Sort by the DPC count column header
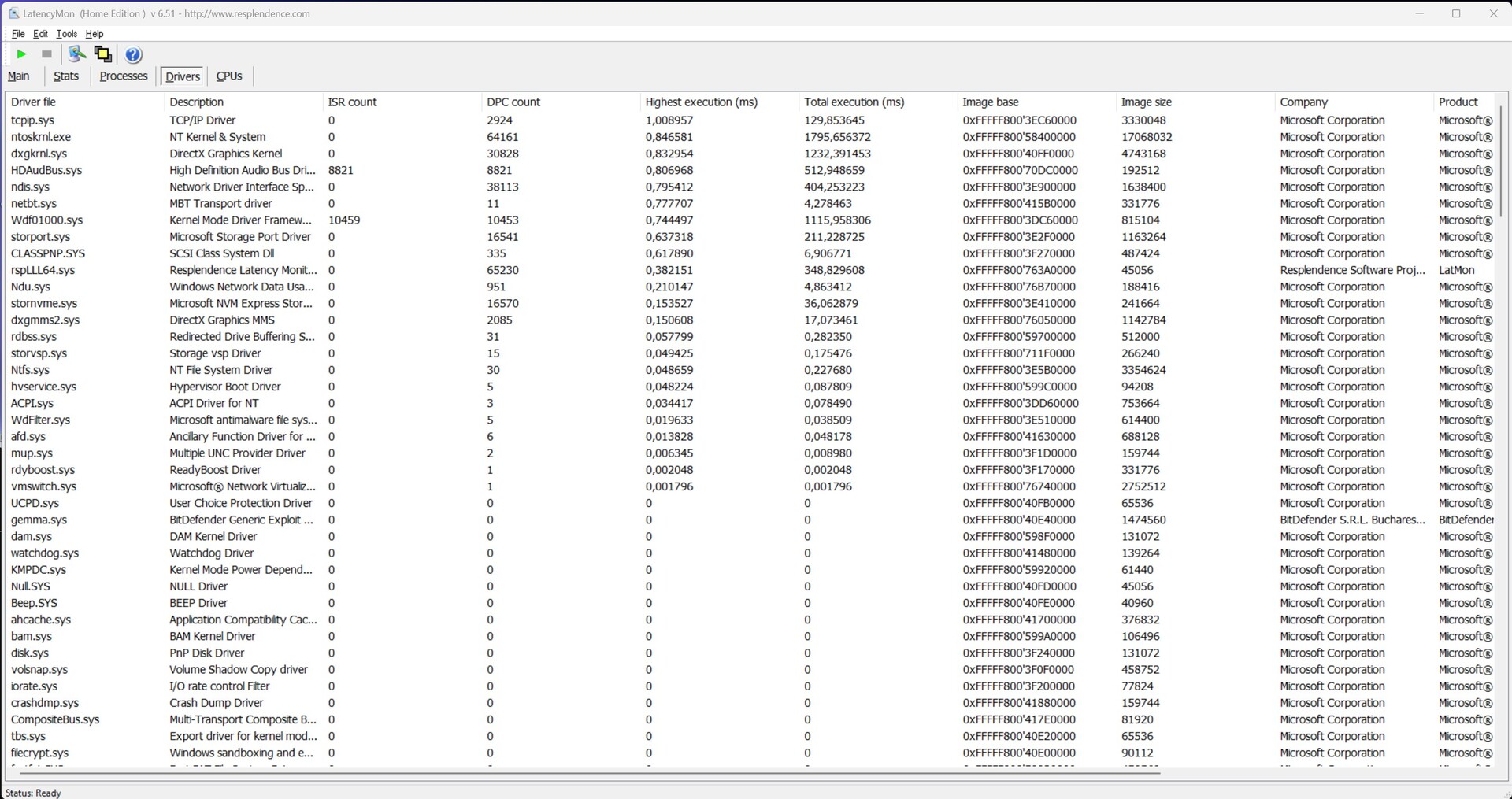 click(x=513, y=102)
